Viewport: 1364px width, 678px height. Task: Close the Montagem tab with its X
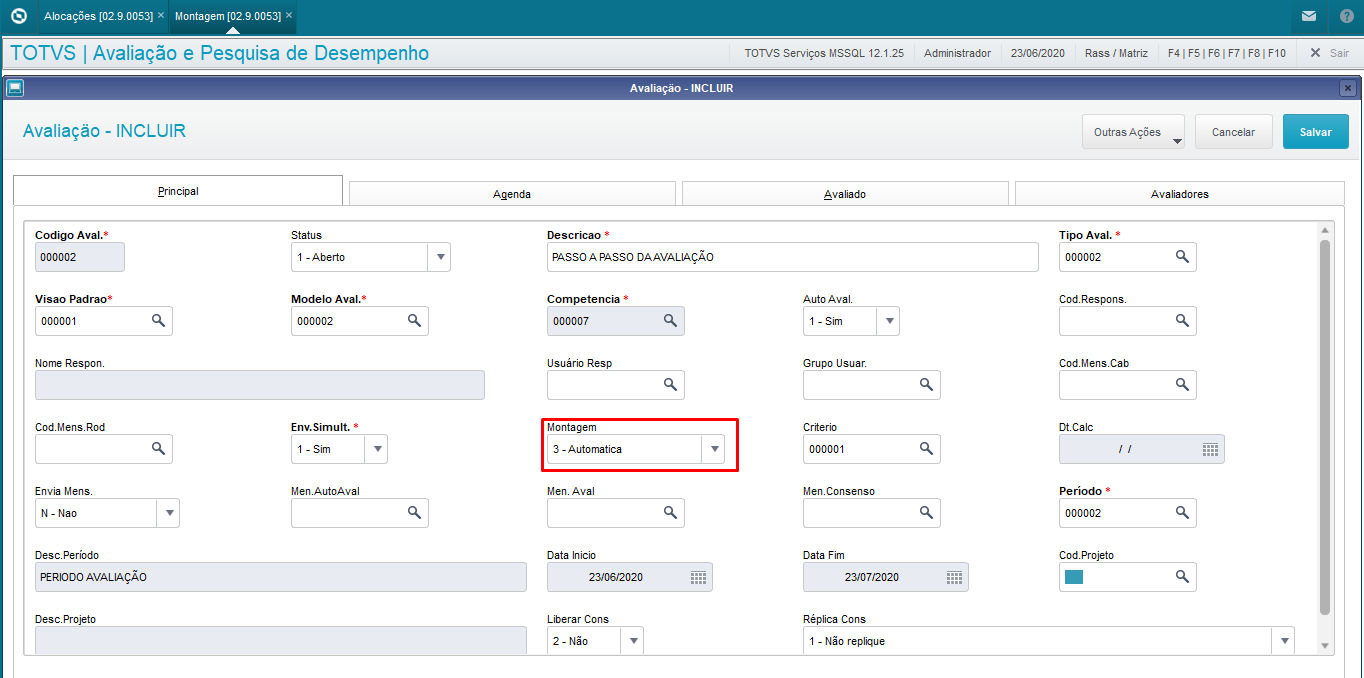click(x=289, y=16)
